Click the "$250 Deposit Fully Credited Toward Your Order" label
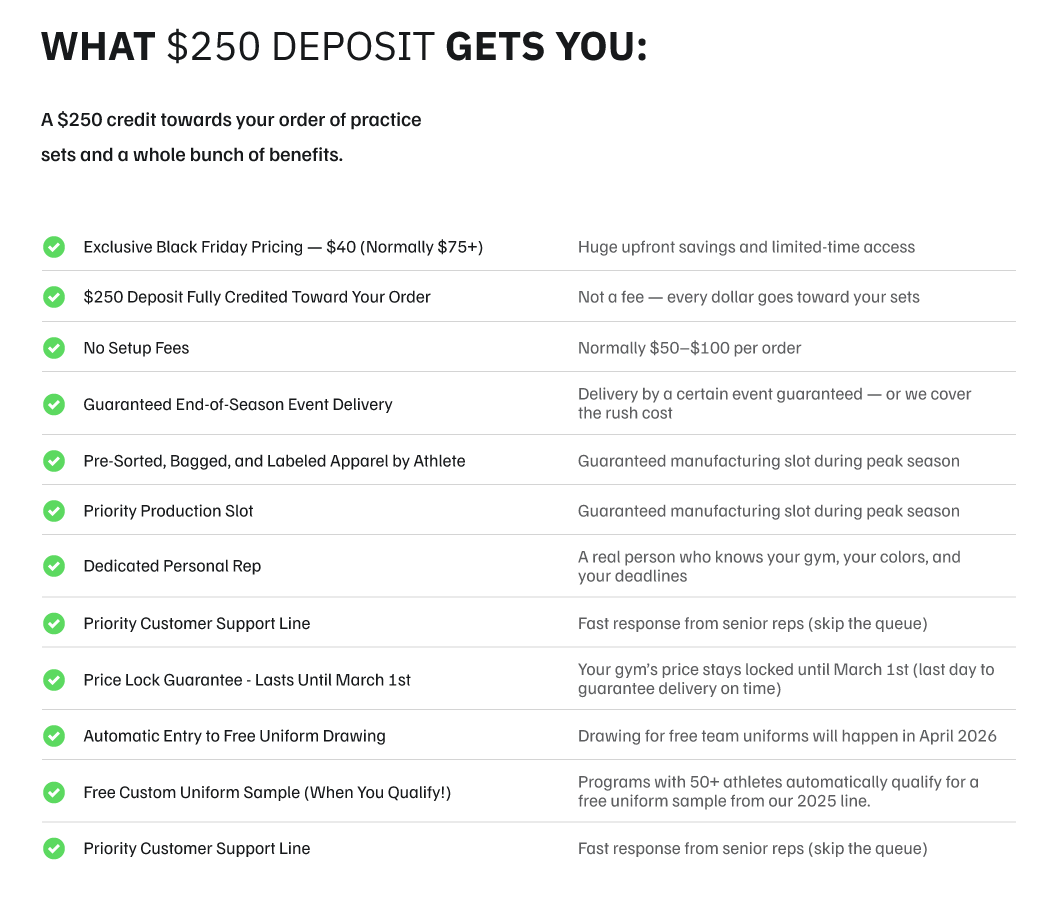Screen dimensions: 1039x920 [x=257, y=297]
